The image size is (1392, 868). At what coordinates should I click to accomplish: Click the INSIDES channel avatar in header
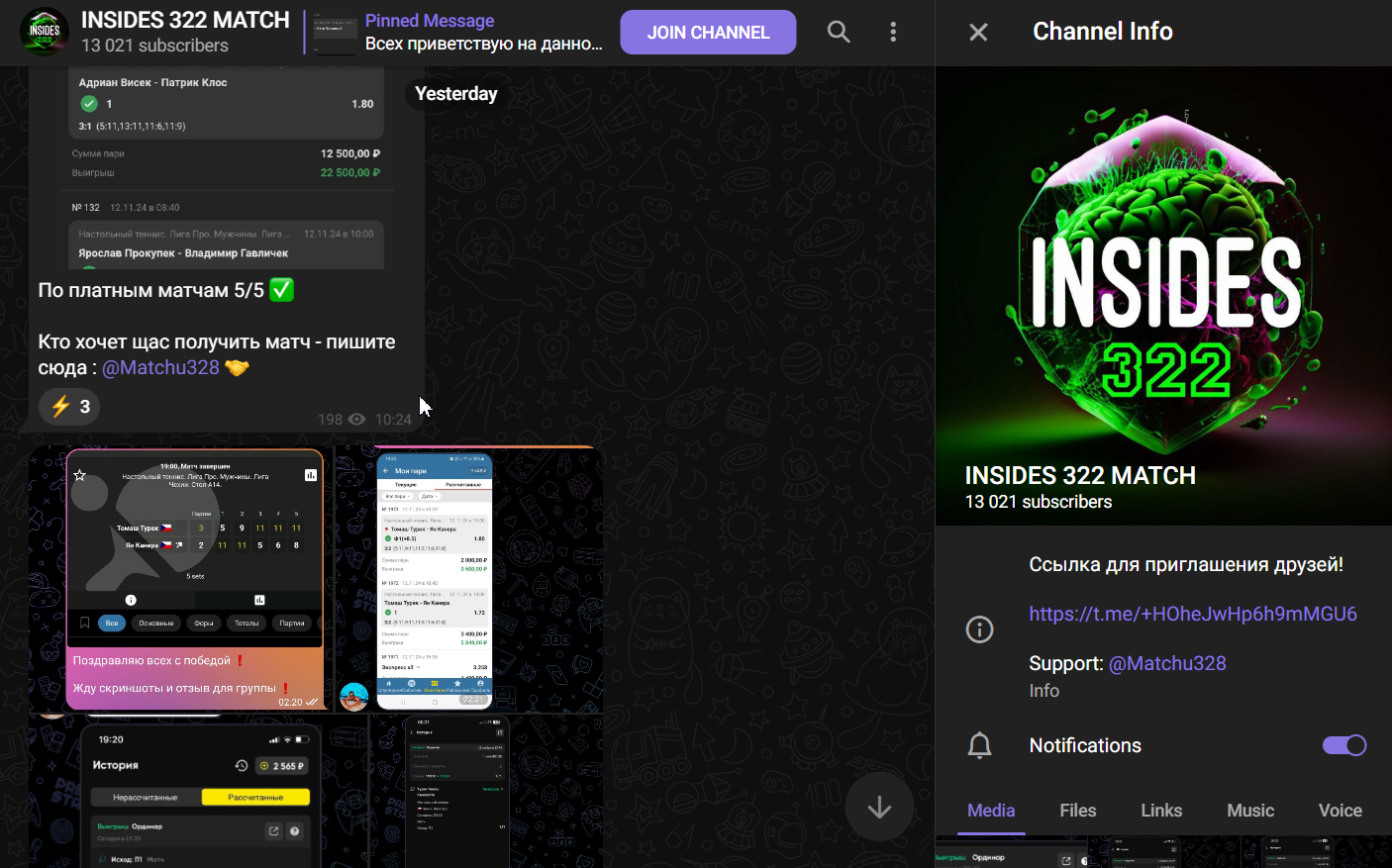coord(45,32)
